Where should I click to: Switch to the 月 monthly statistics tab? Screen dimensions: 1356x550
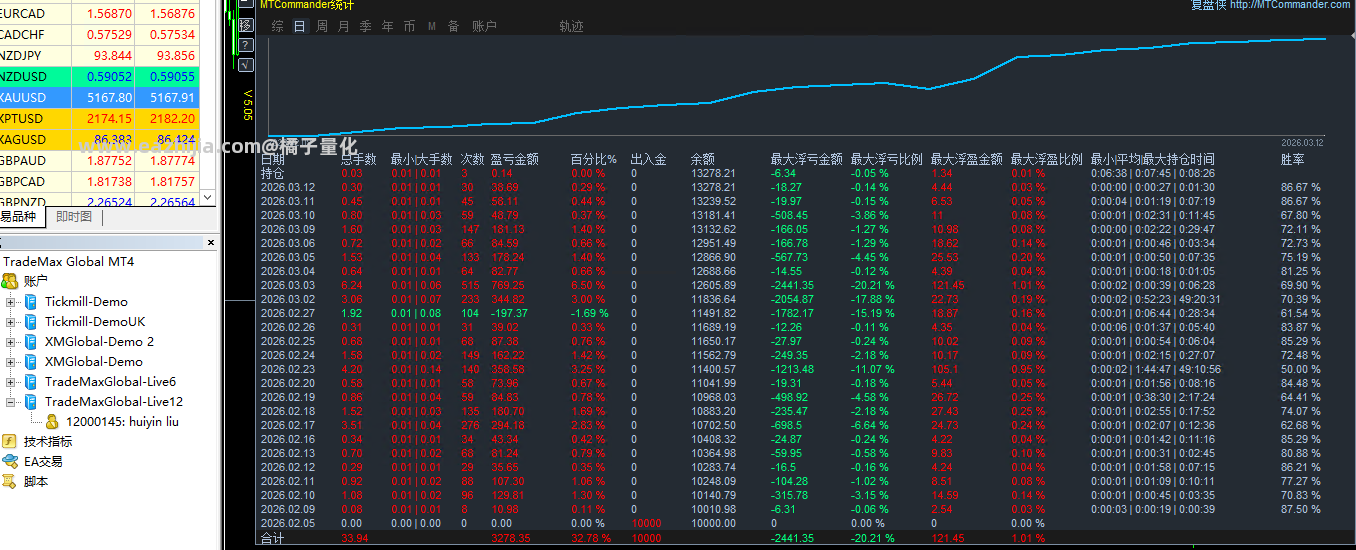344,26
